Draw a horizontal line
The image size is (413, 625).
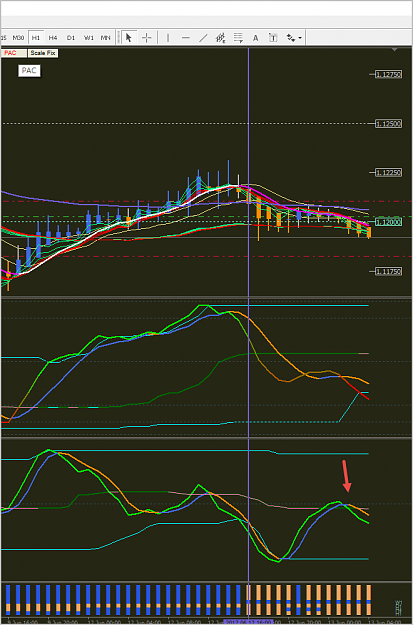click(x=185, y=38)
